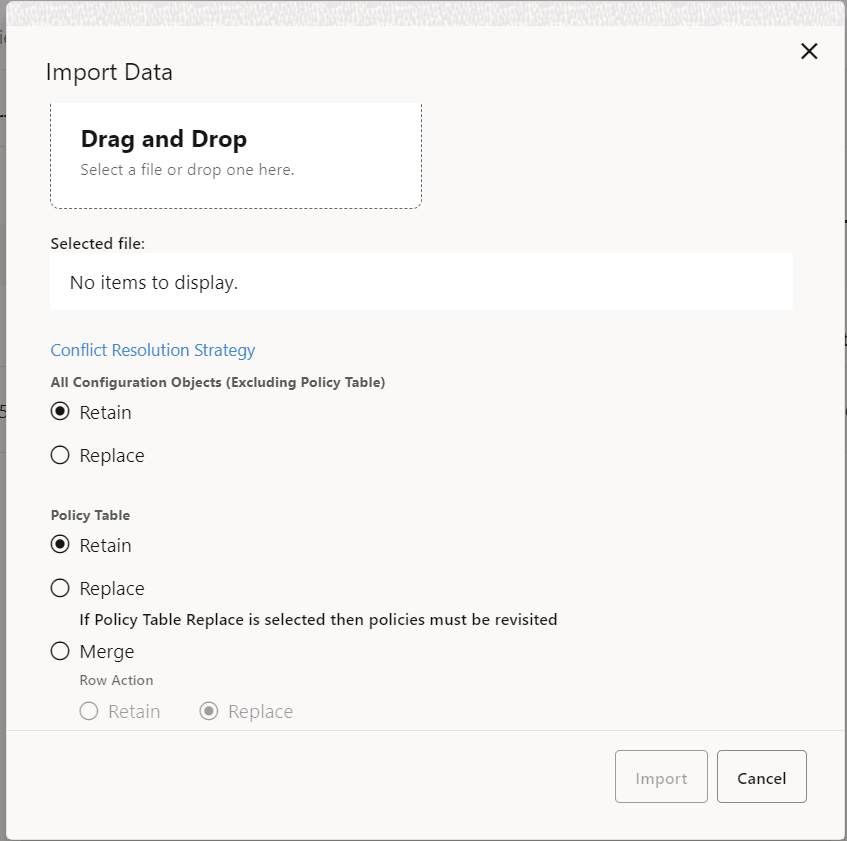Select Retain under All Configuration Objects
847x841 pixels.
pyautogui.click(x=60, y=412)
